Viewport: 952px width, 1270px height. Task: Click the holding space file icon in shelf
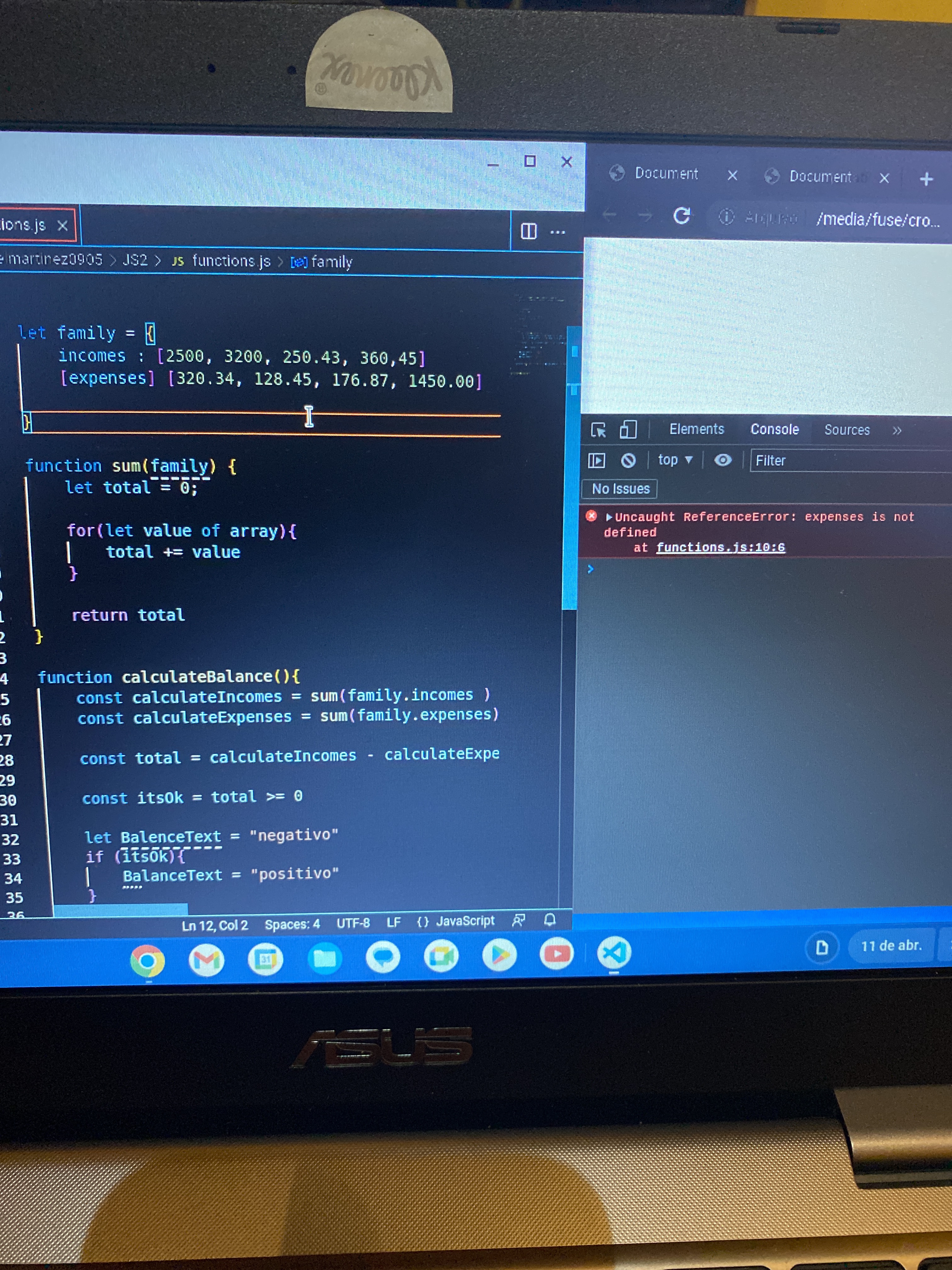tap(822, 947)
